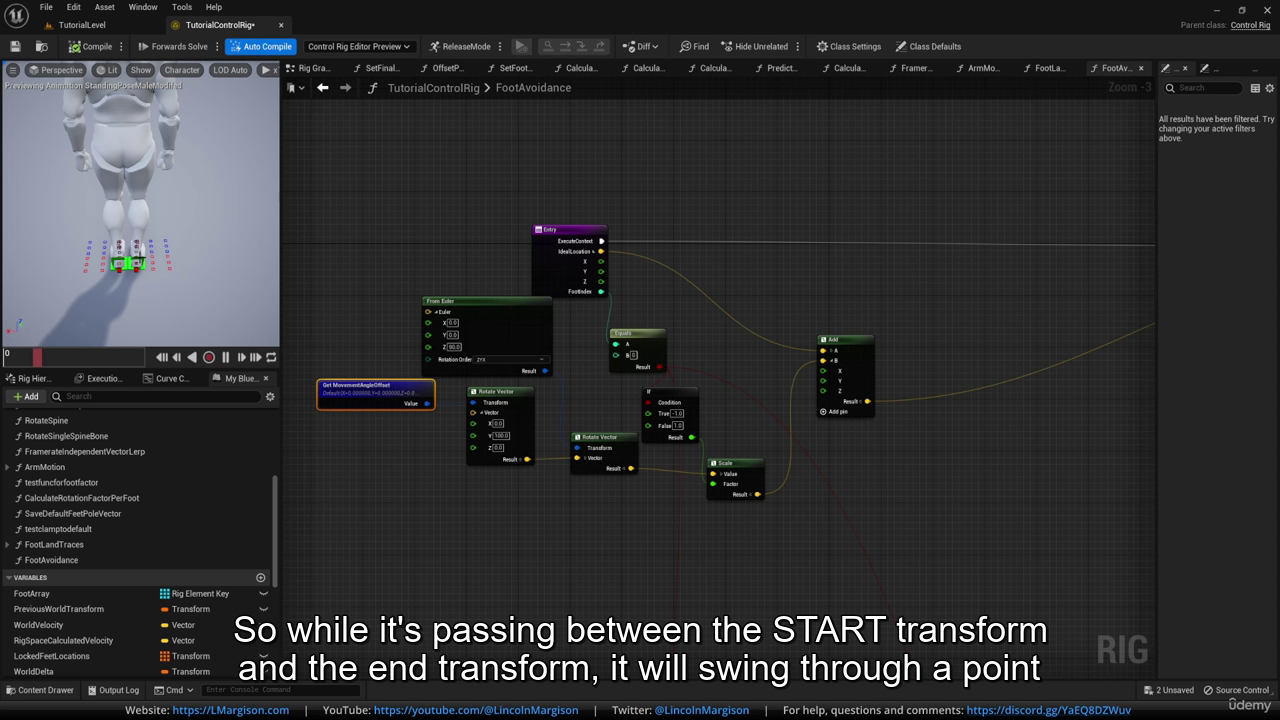
Task: Click the Save asset icon
Action: coord(15,47)
